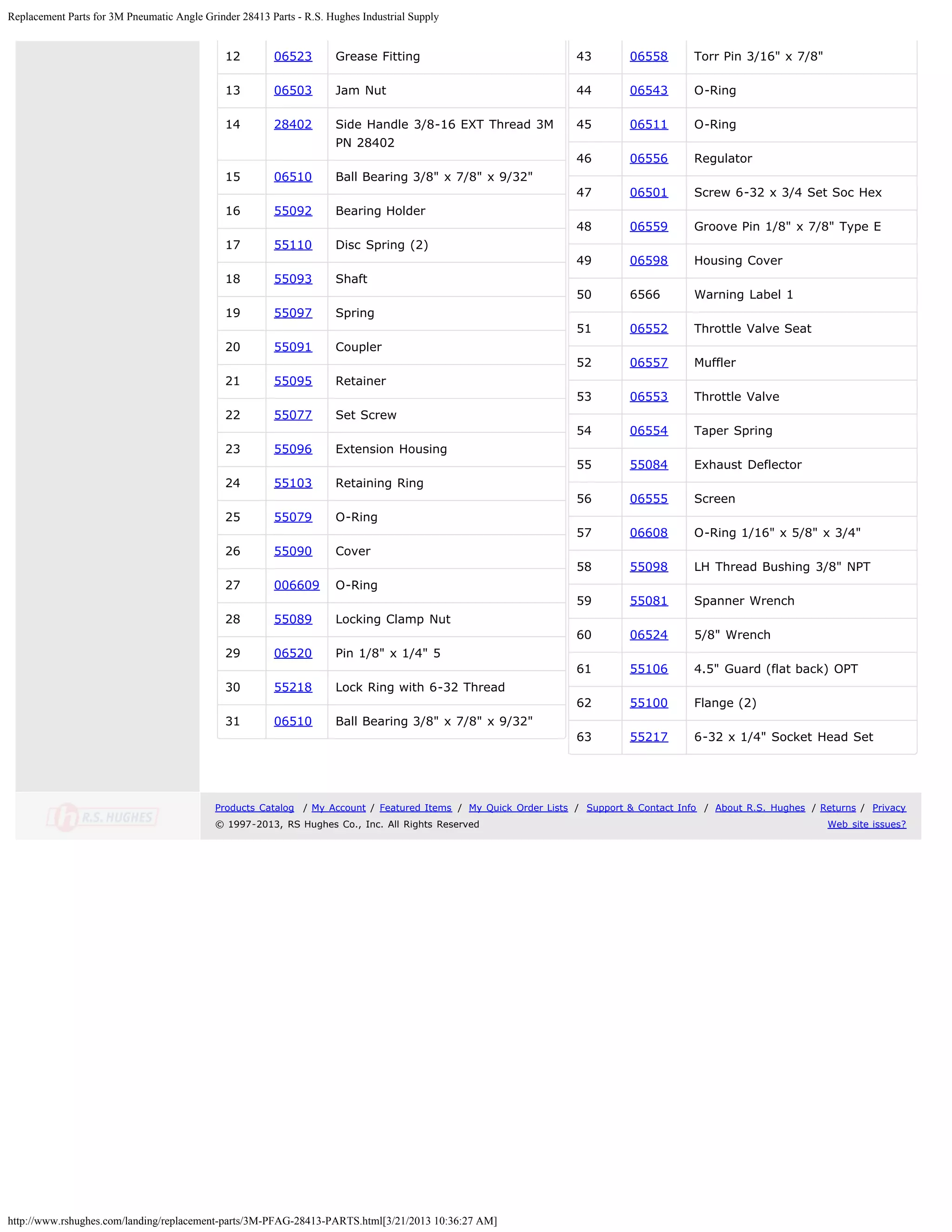Screen dimensions: 952x1232
Task: Open Muffler part link 06557
Action: click(648, 363)
